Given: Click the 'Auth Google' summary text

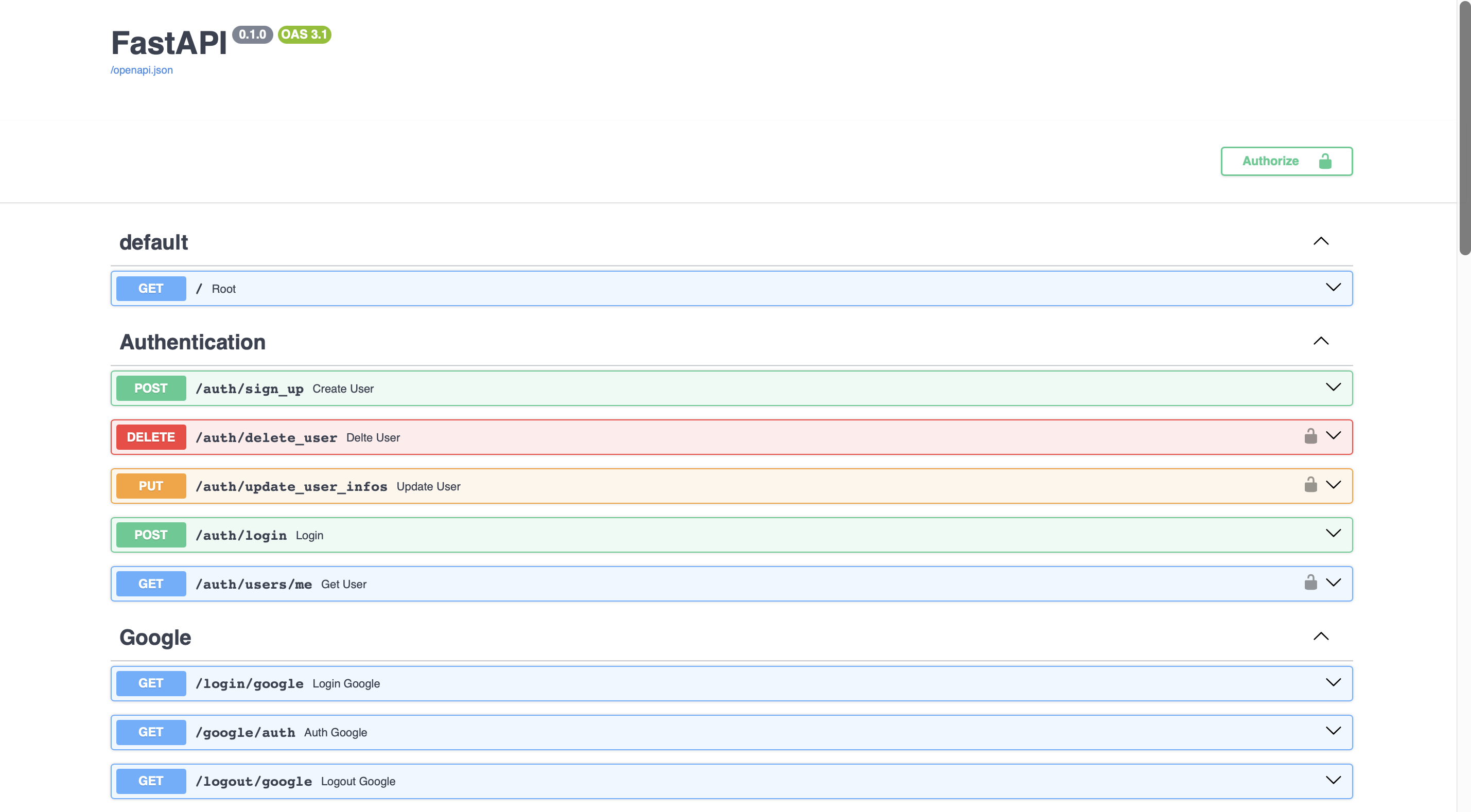Looking at the screenshot, I should tap(336, 733).
